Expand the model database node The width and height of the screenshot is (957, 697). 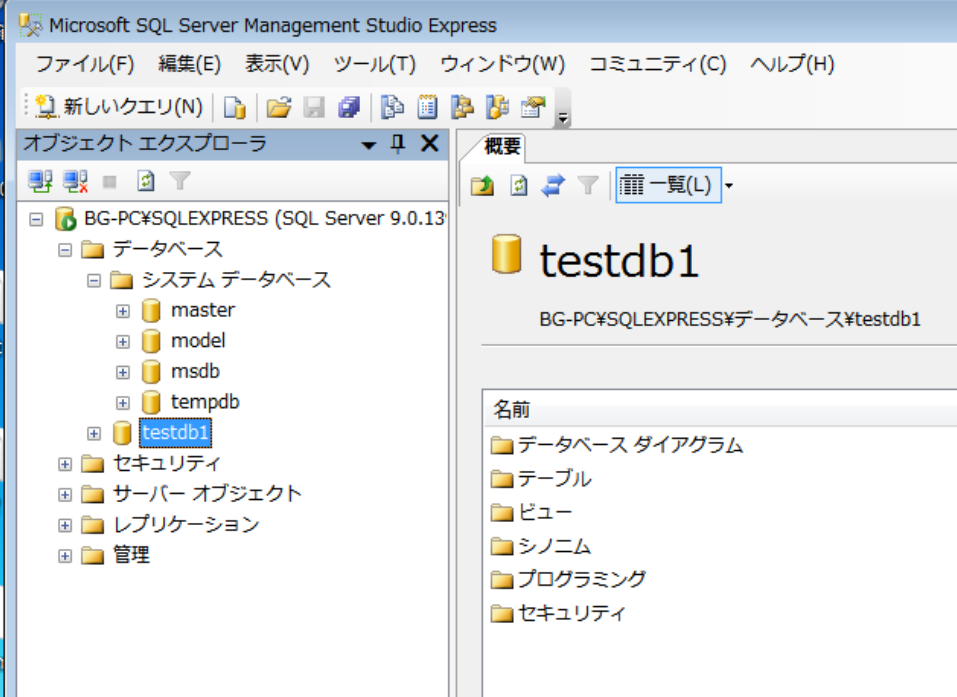123,342
